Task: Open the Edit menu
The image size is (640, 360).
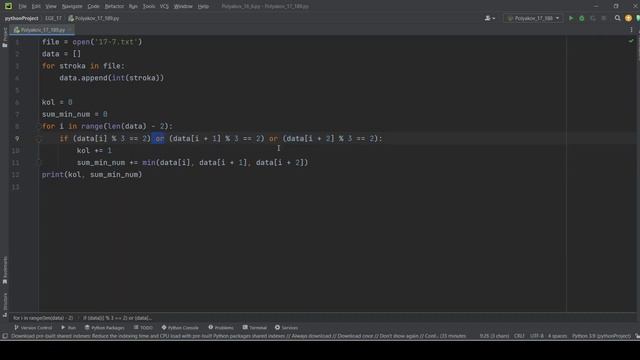Action: coord(36,6)
